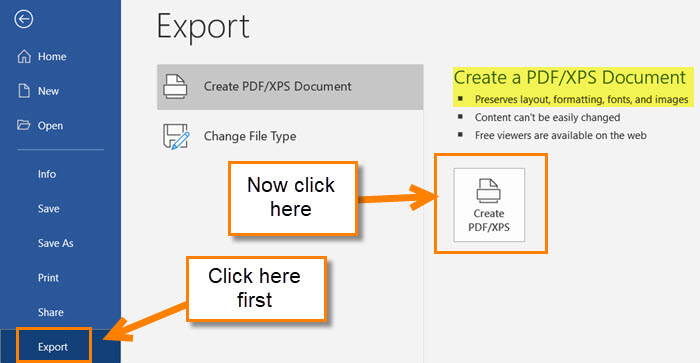Open the Home menu label

pos(52,57)
